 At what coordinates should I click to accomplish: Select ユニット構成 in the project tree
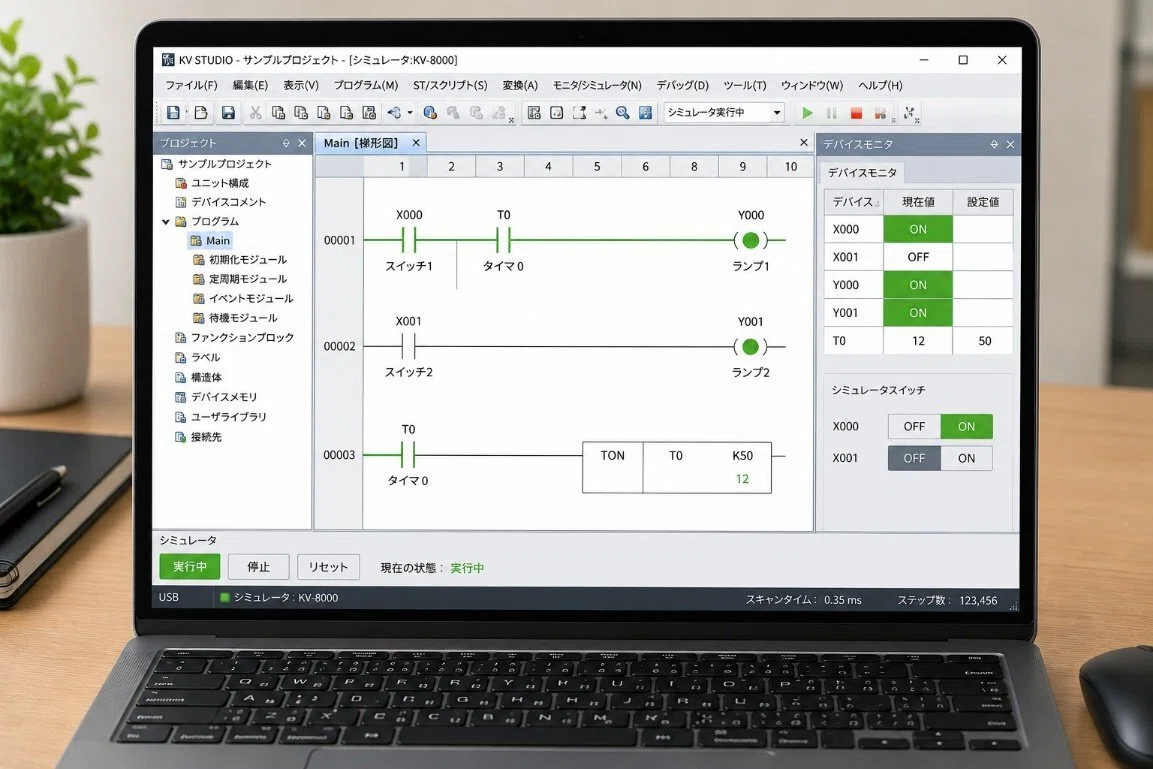(212, 183)
